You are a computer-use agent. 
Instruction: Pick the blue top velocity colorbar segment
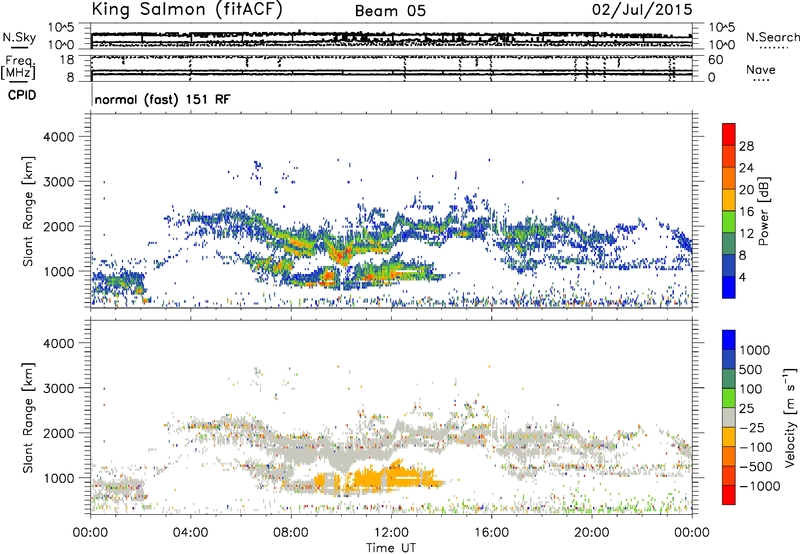click(729, 340)
